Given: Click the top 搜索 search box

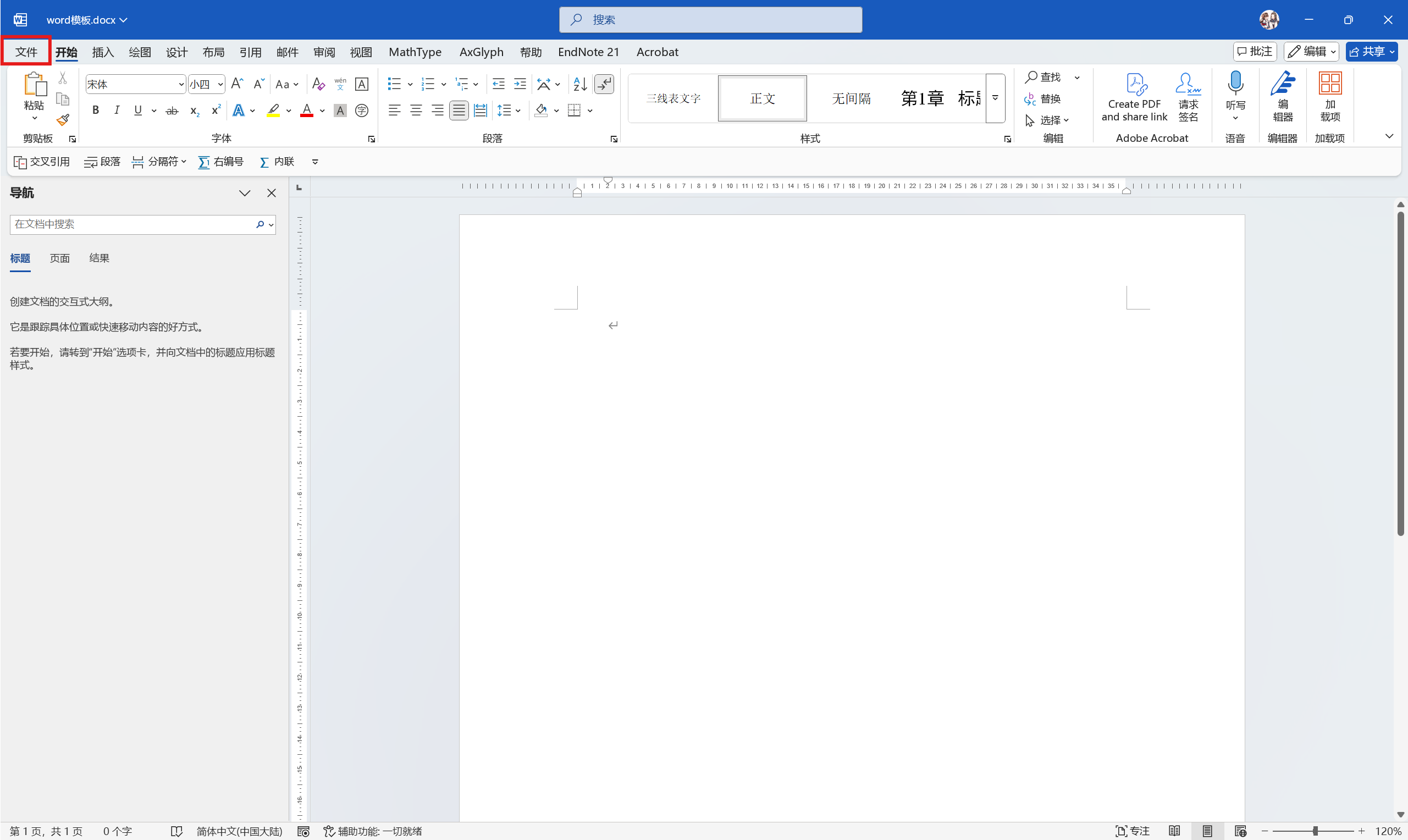Looking at the screenshot, I should pos(710,20).
